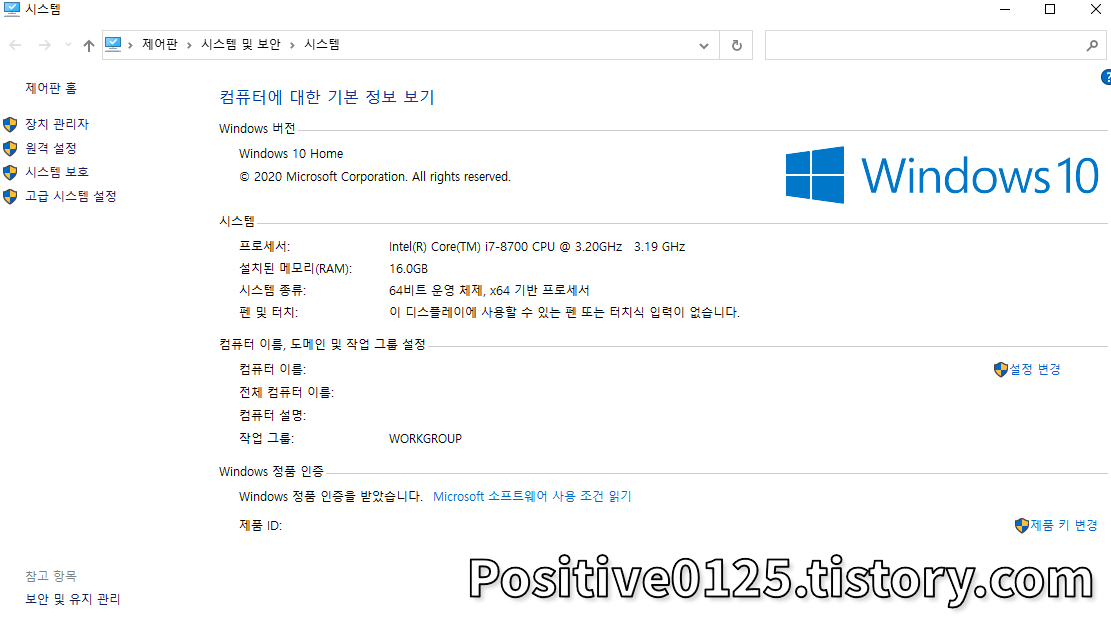Viewport: 1111px width, 618px height.
Task: Click 제품 키 변경 link
Action: [1064, 525]
